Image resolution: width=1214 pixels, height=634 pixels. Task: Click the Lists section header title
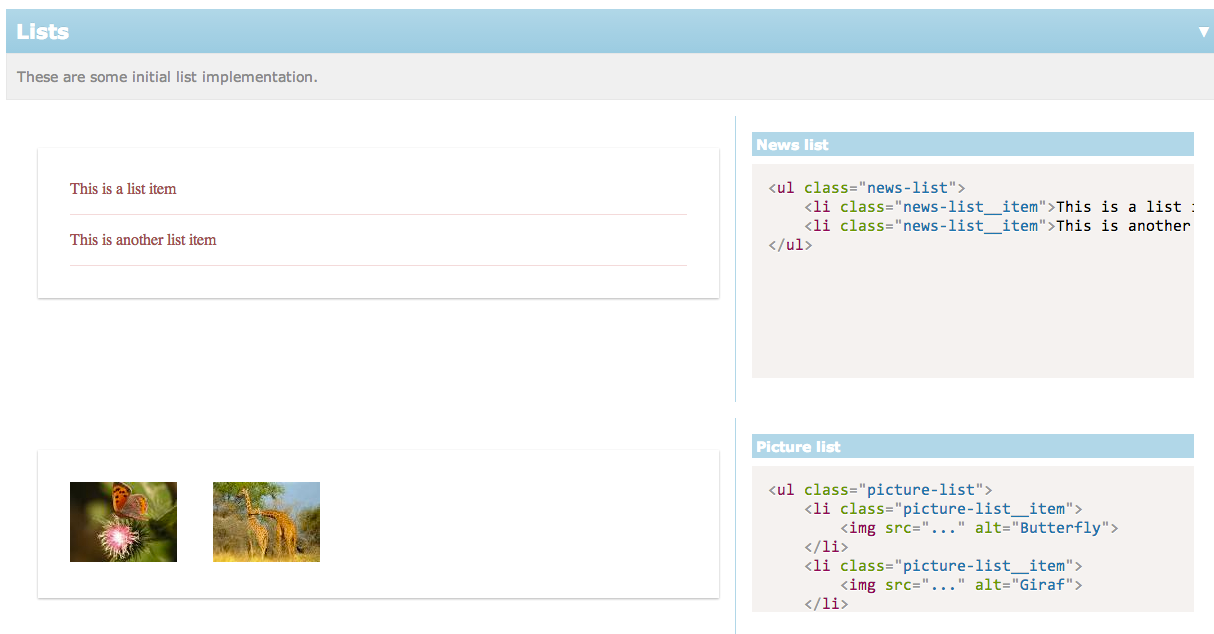(x=43, y=32)
